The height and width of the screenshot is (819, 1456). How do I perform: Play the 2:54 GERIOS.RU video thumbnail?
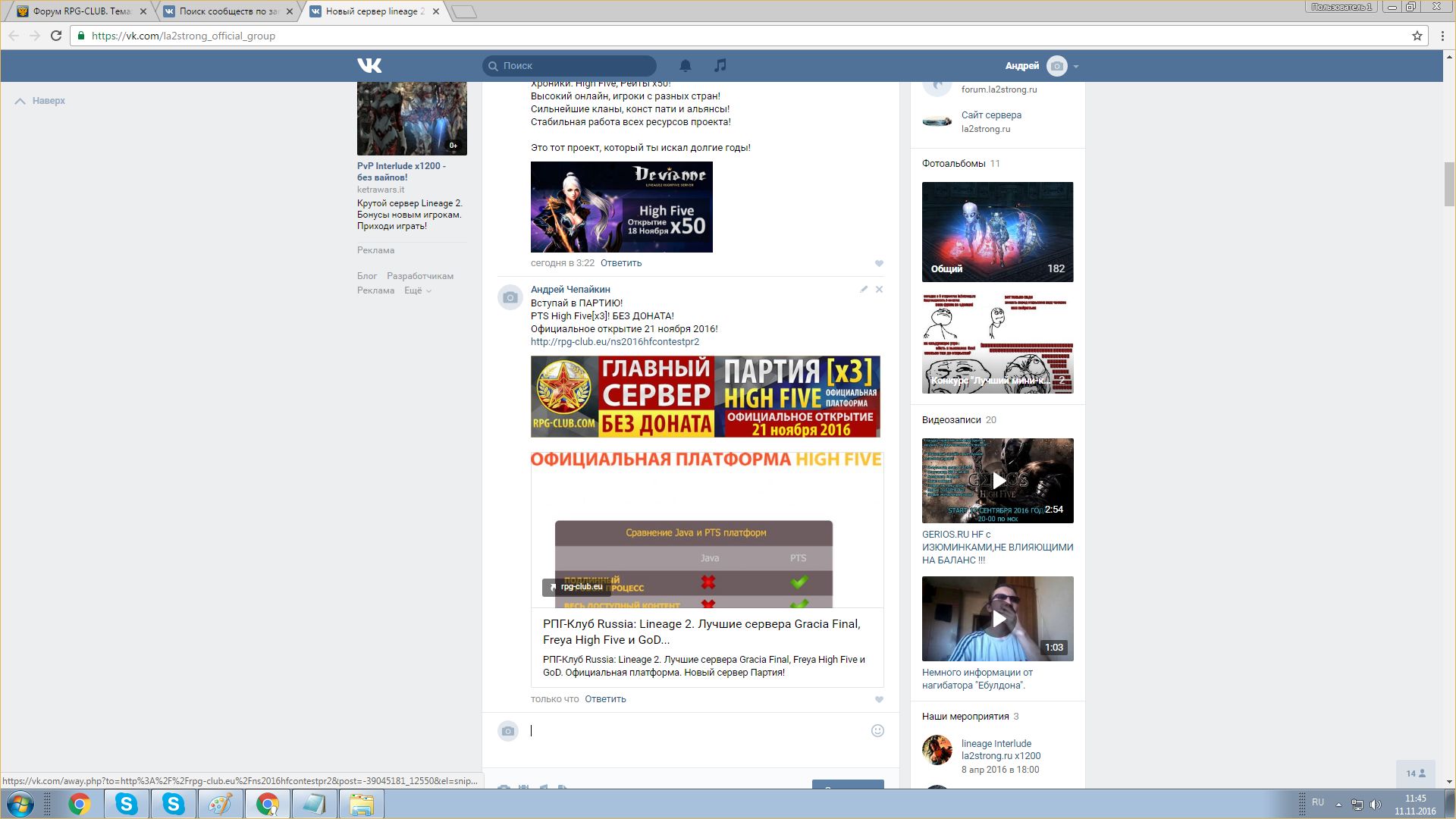(998, 481)
